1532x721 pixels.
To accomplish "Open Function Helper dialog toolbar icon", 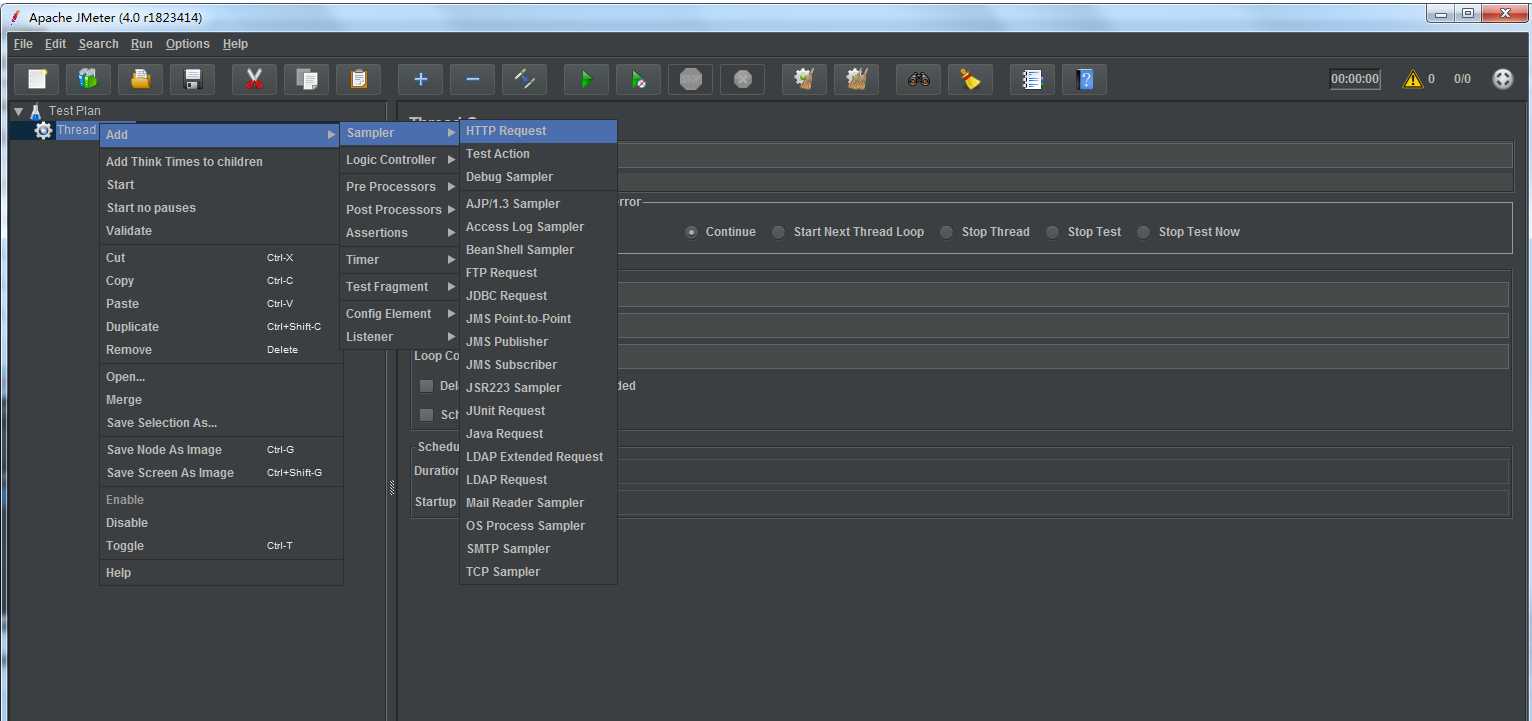I will tap(1032, 79).
